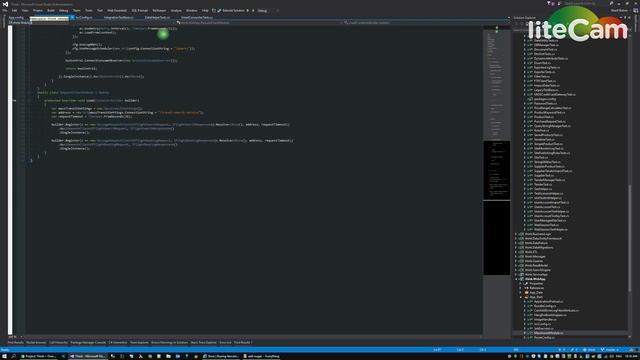This screenshot has height=360, width=640.
Task: Collapse the WebApp project node
Action: pyautogui.click(x=516, y=279)
